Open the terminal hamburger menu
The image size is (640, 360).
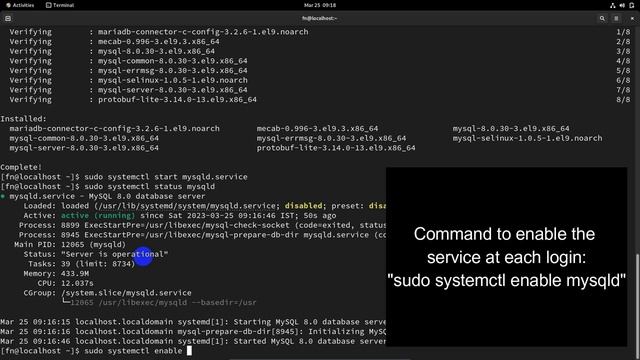(616, 18)
